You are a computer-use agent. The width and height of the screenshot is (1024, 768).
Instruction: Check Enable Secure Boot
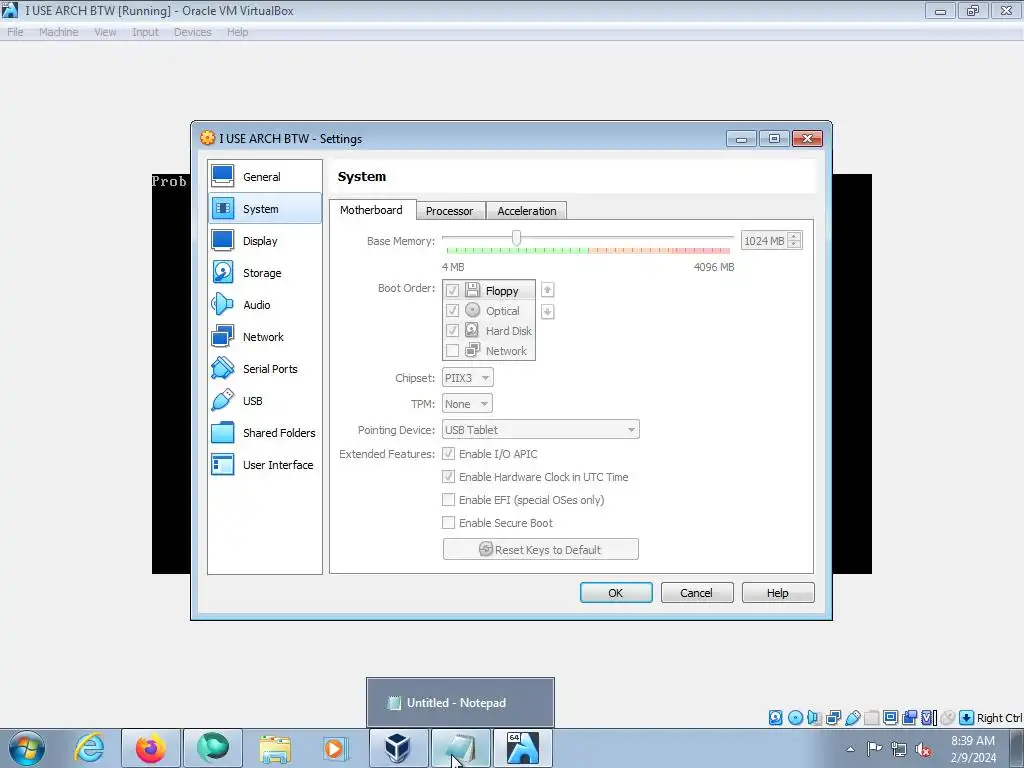point(449,522)
